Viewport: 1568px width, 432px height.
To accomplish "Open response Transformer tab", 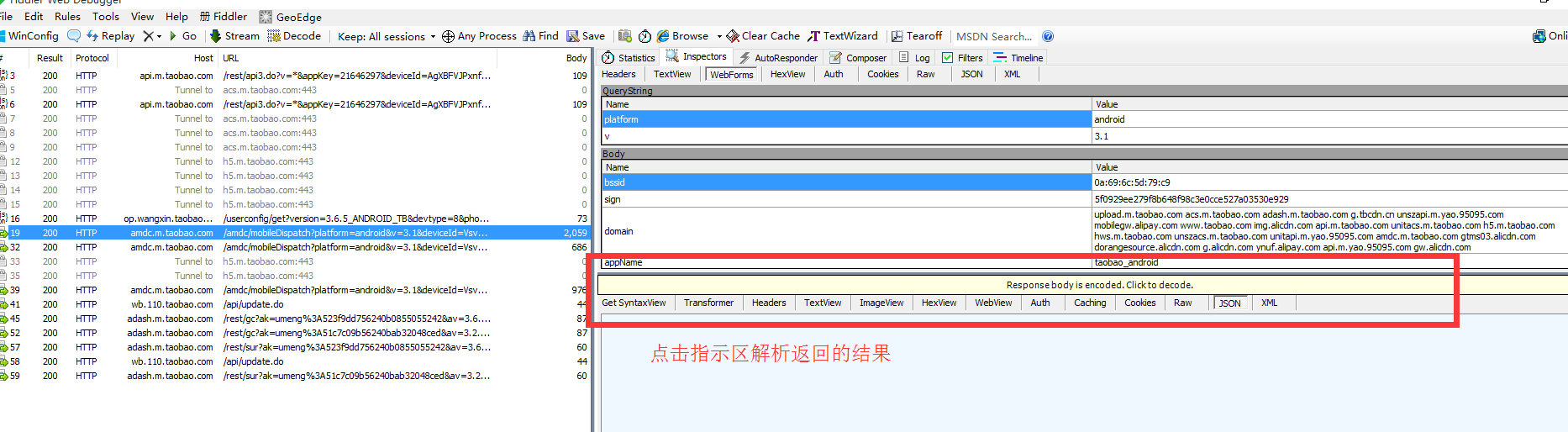I will [x=708, y=303].
